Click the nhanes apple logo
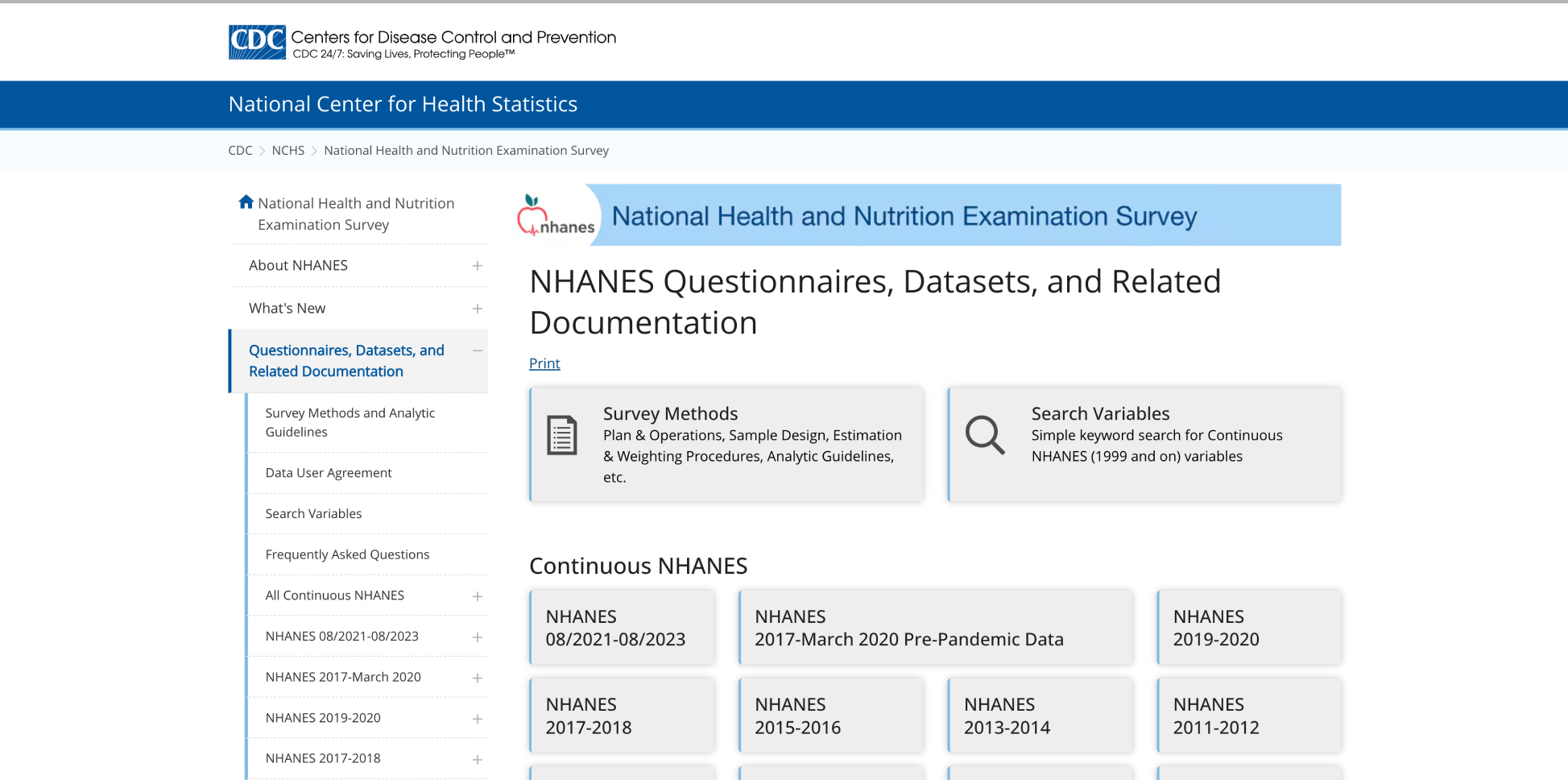 click(x=556, y=216)
